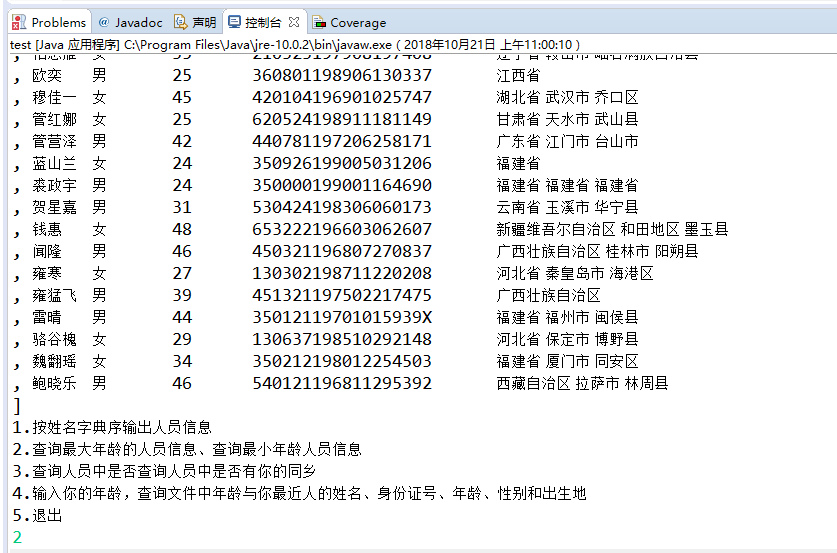Click address 广东省 江门市 台山市
Viewport: 837px width, 553px height.
point(567,141)
